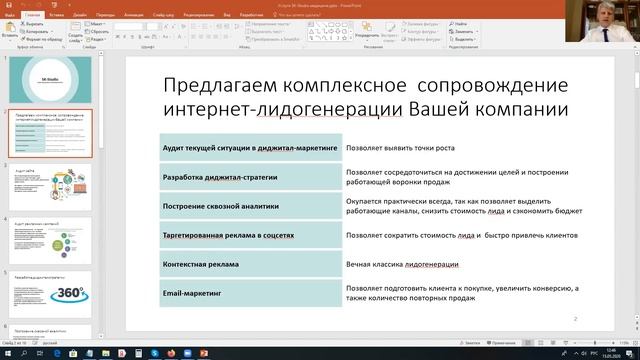
Task: Open Направление текста text direction menu
Action: coord(268,24)
